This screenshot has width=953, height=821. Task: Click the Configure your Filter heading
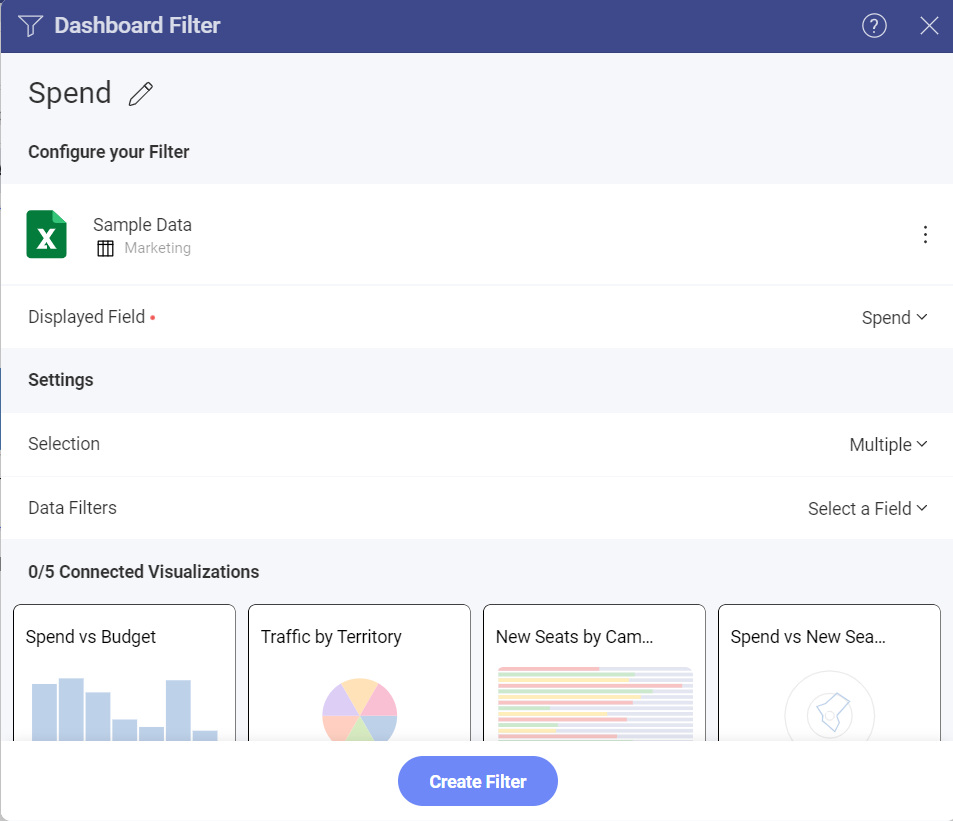109,152
